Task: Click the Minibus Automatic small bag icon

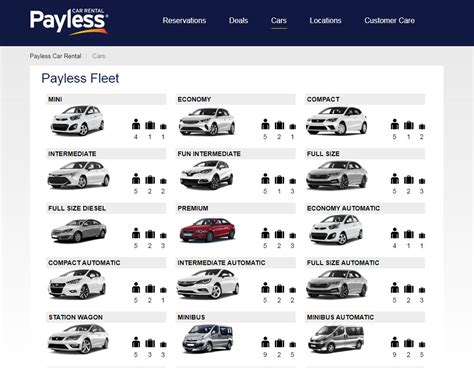Action: (x=422, y=344)
